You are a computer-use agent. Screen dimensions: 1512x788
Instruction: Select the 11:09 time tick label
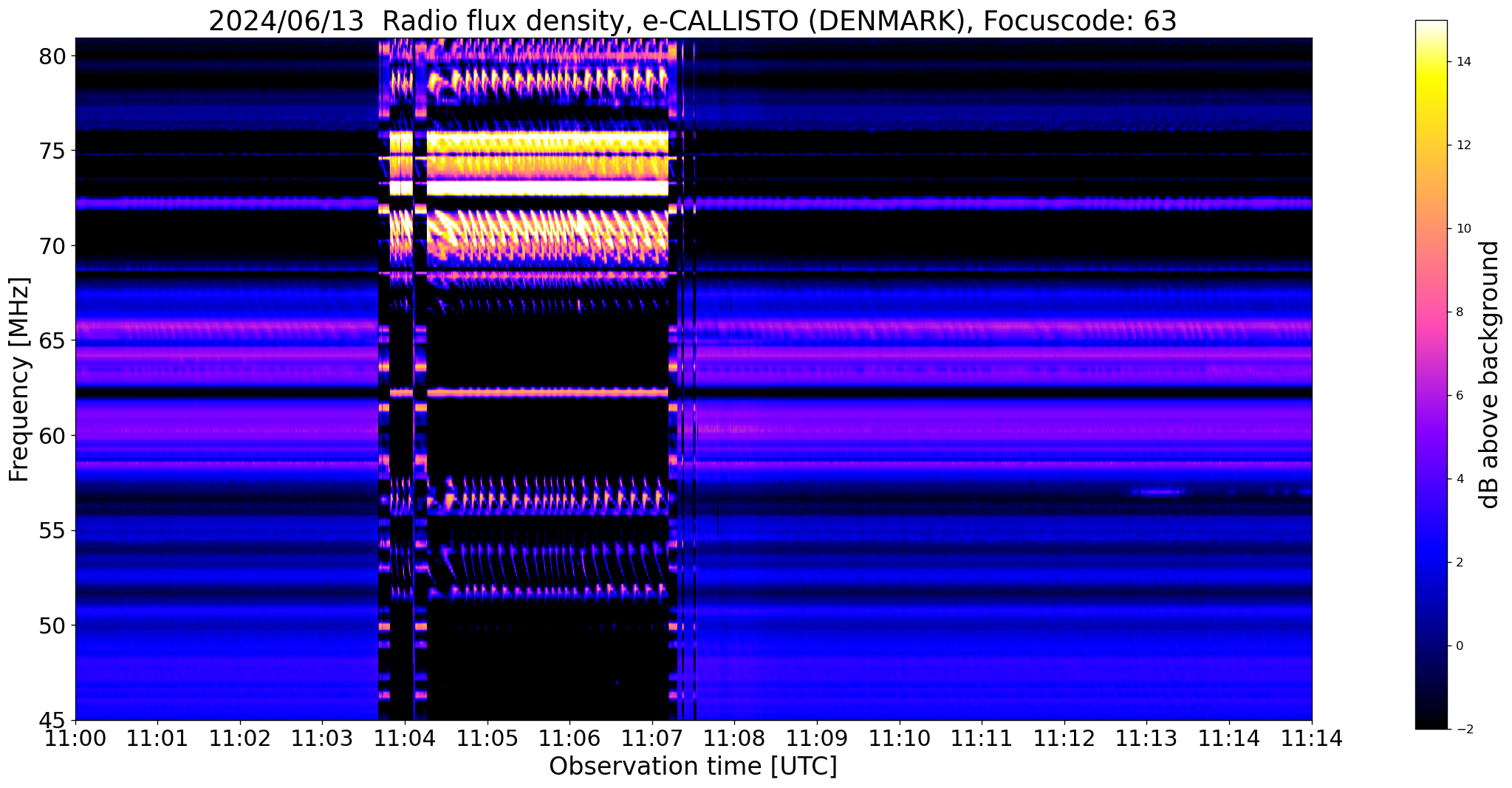tap(817, 738)
